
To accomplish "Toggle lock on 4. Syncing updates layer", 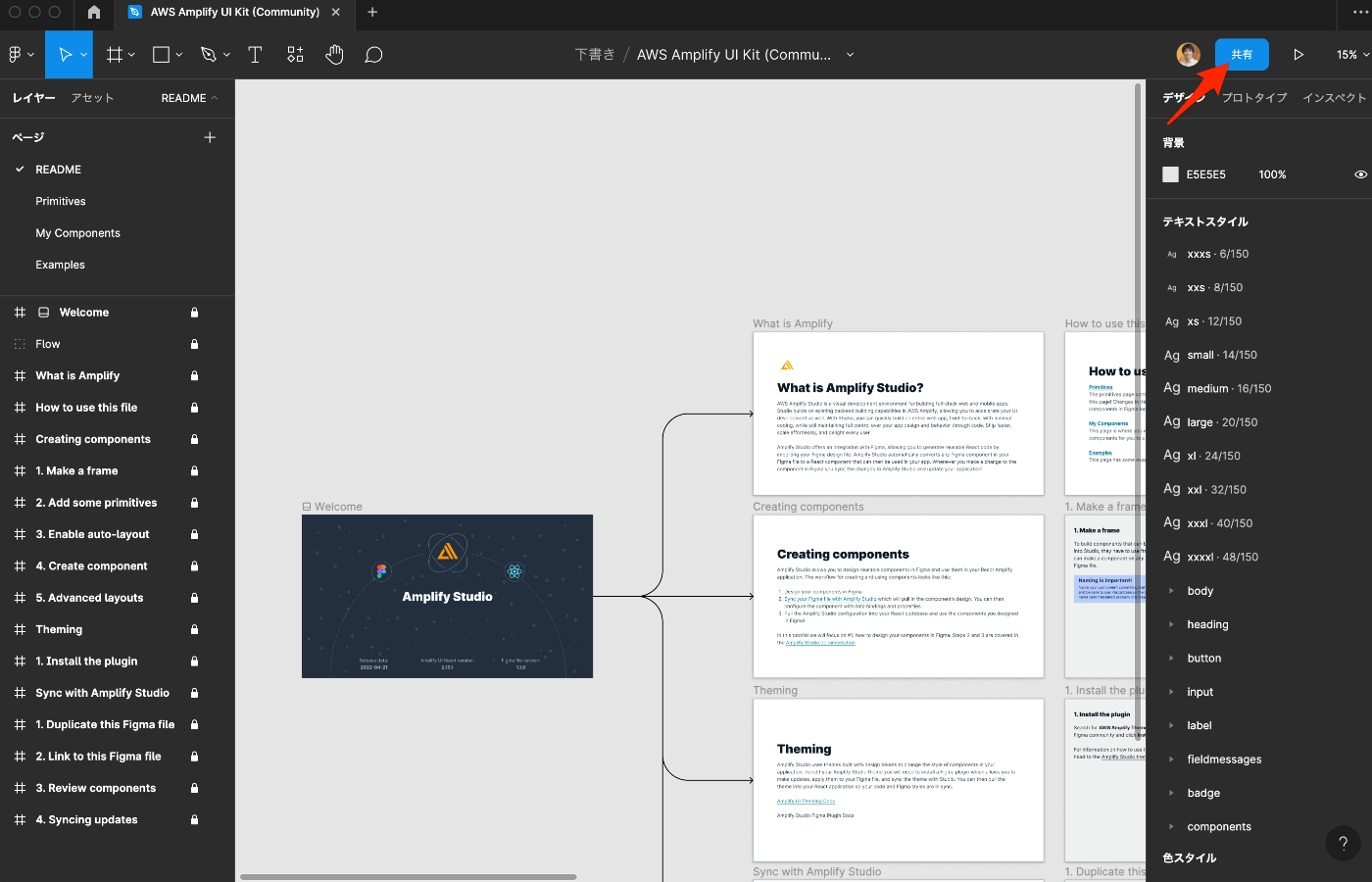I will pos(194,820).
